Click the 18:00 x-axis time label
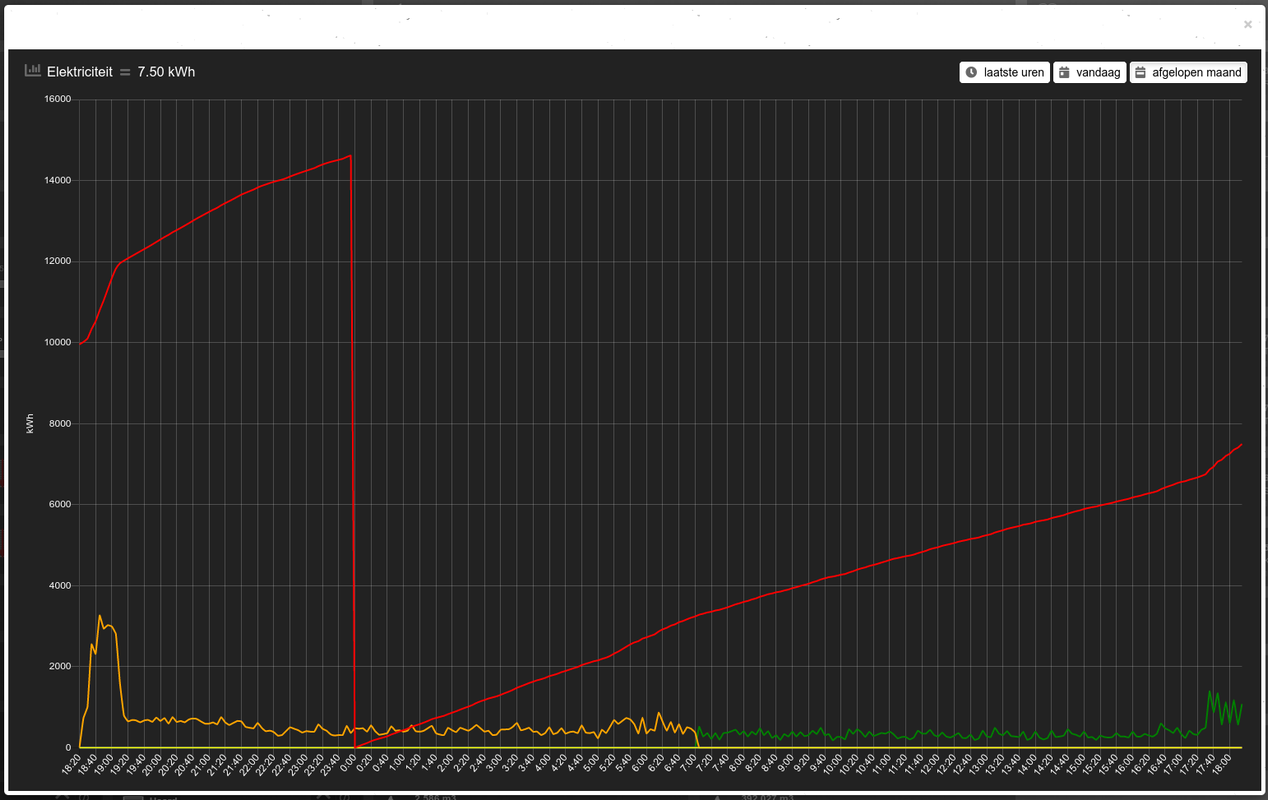This screenshot has width=1268, height=800. (x=1222, y=766)
